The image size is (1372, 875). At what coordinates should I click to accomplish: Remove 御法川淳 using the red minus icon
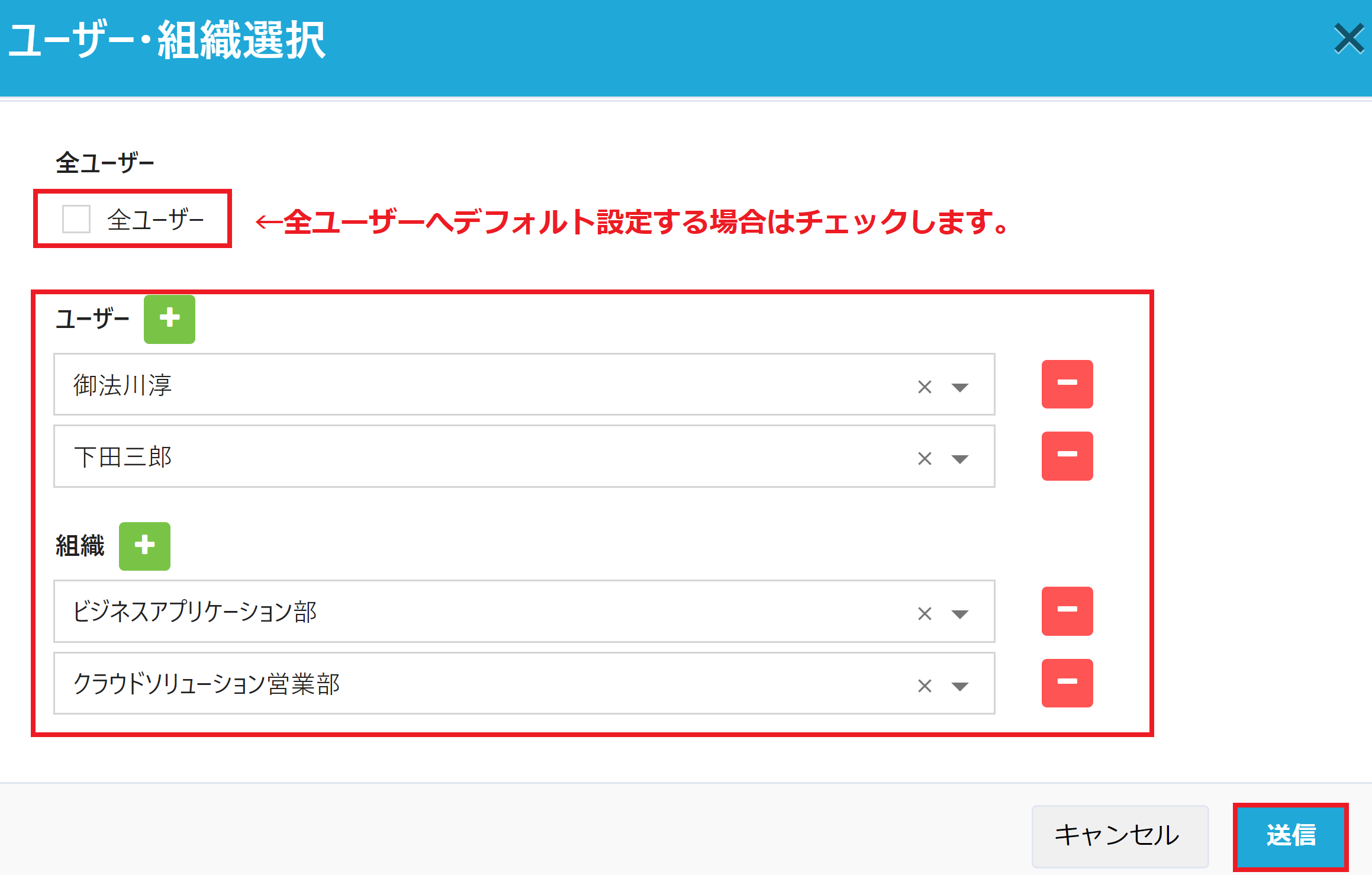1067,384
